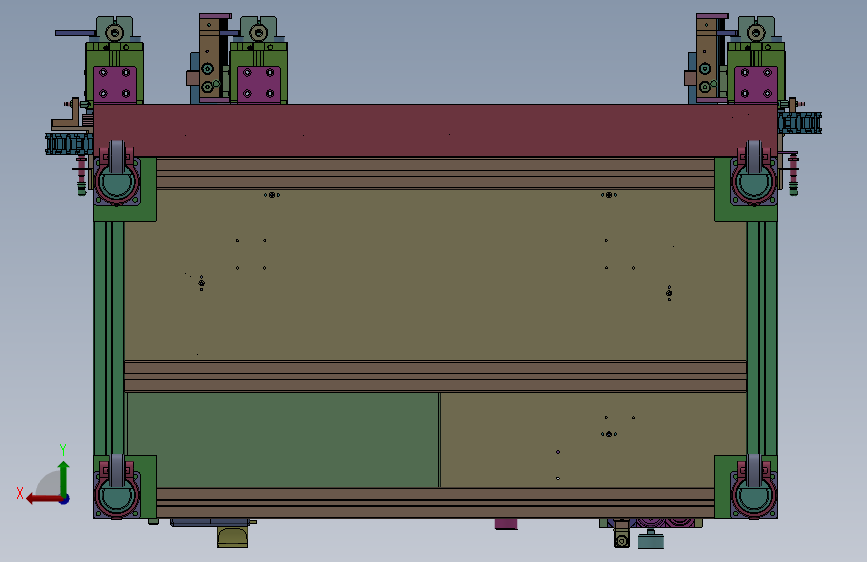Select the right green vertical frame rail
The height and width of the screenshot is (562, 867).
click(x=762, y=338)
